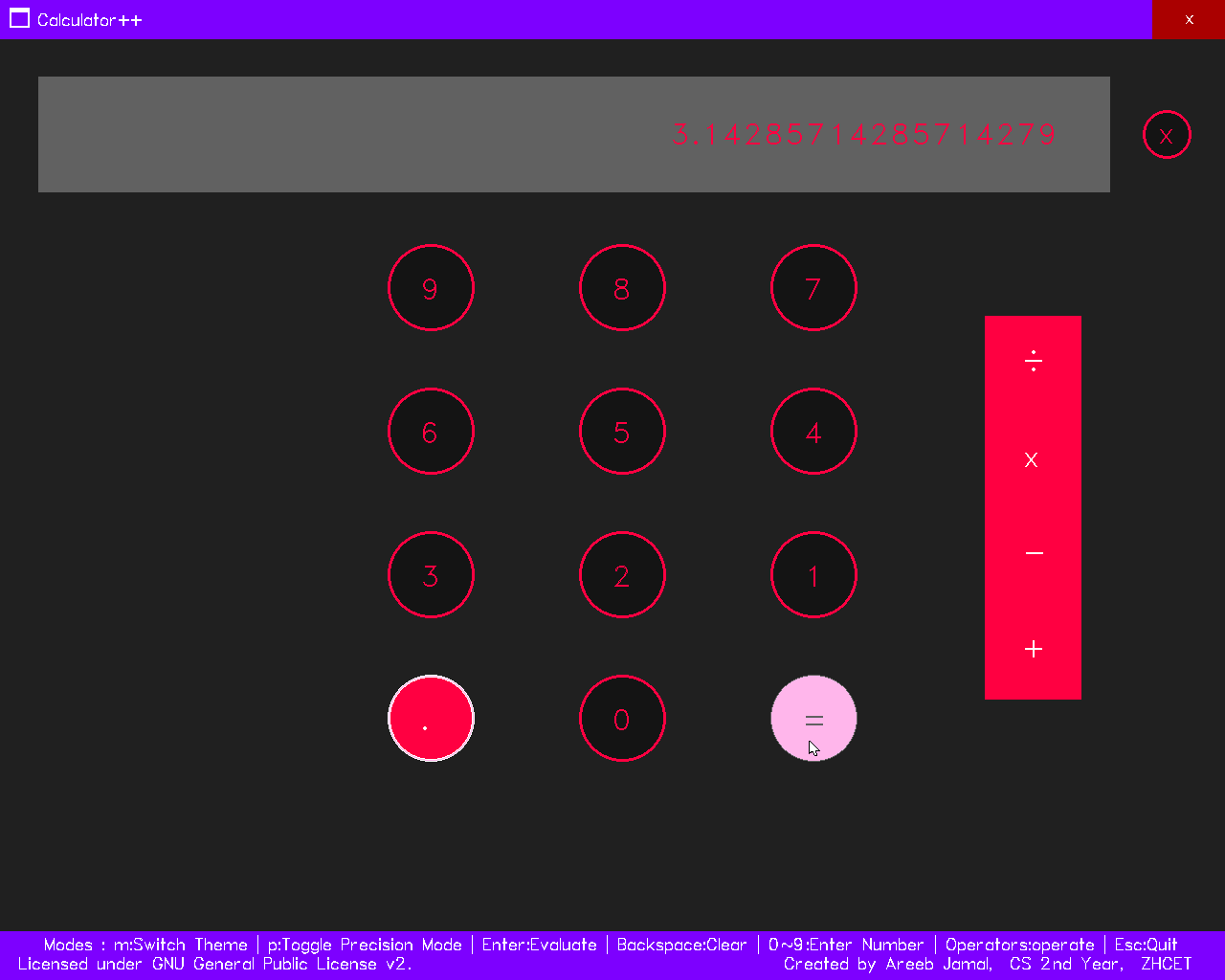Screen dimensions: 1225x980
Task: Tap the number 6 key
Action: point(431,432)
